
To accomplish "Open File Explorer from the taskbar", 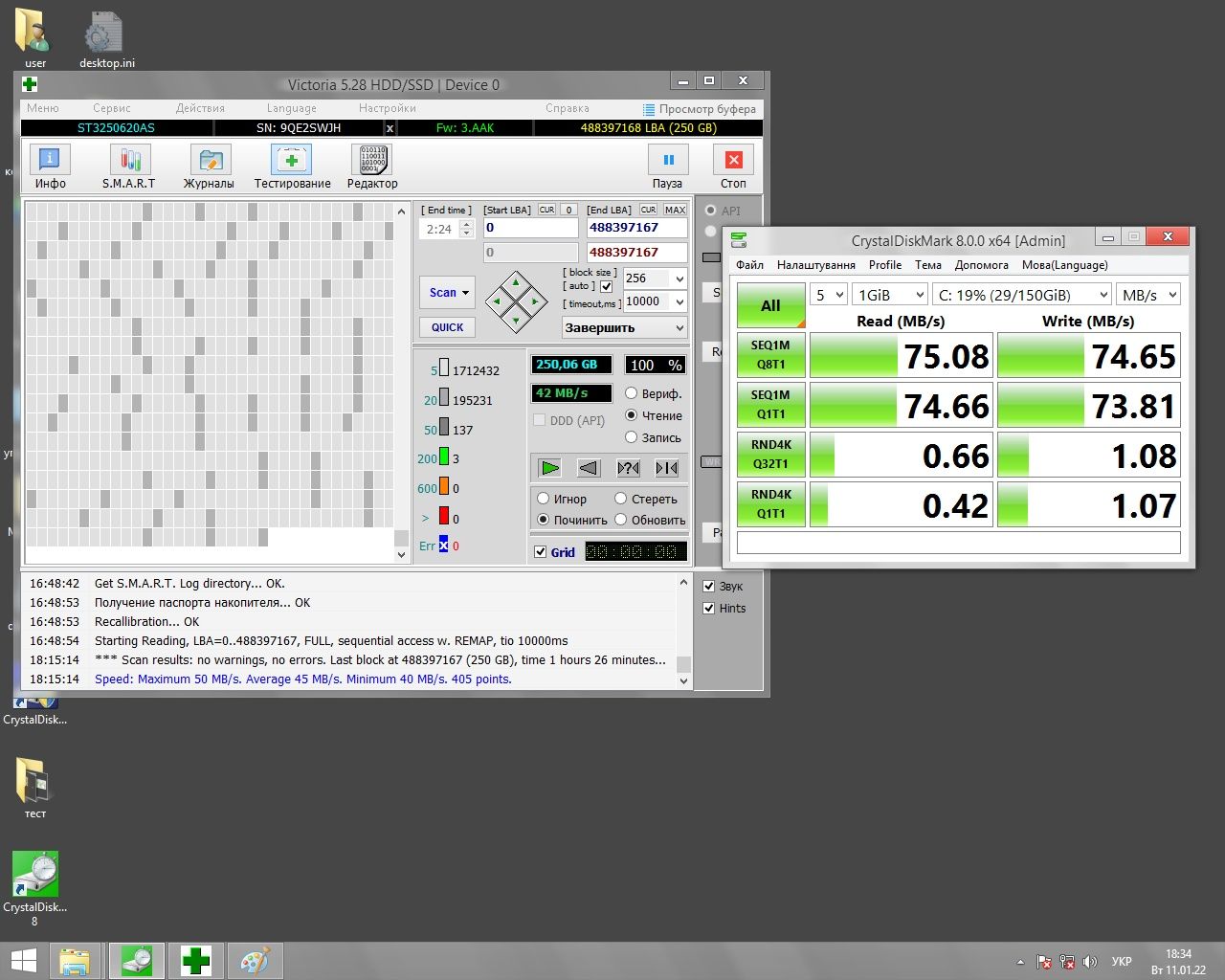I will click(75, 961).
